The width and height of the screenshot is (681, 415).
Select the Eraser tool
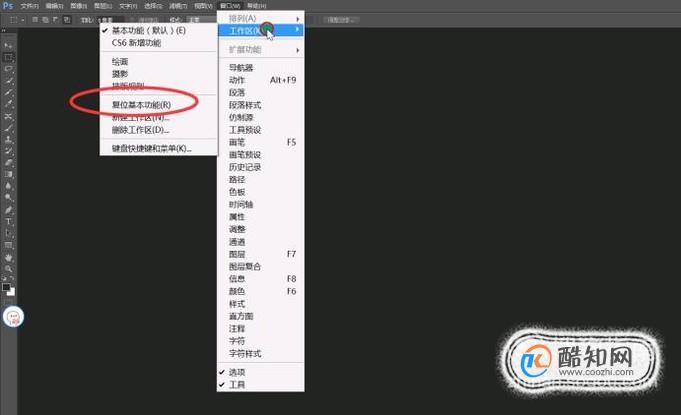8,163
